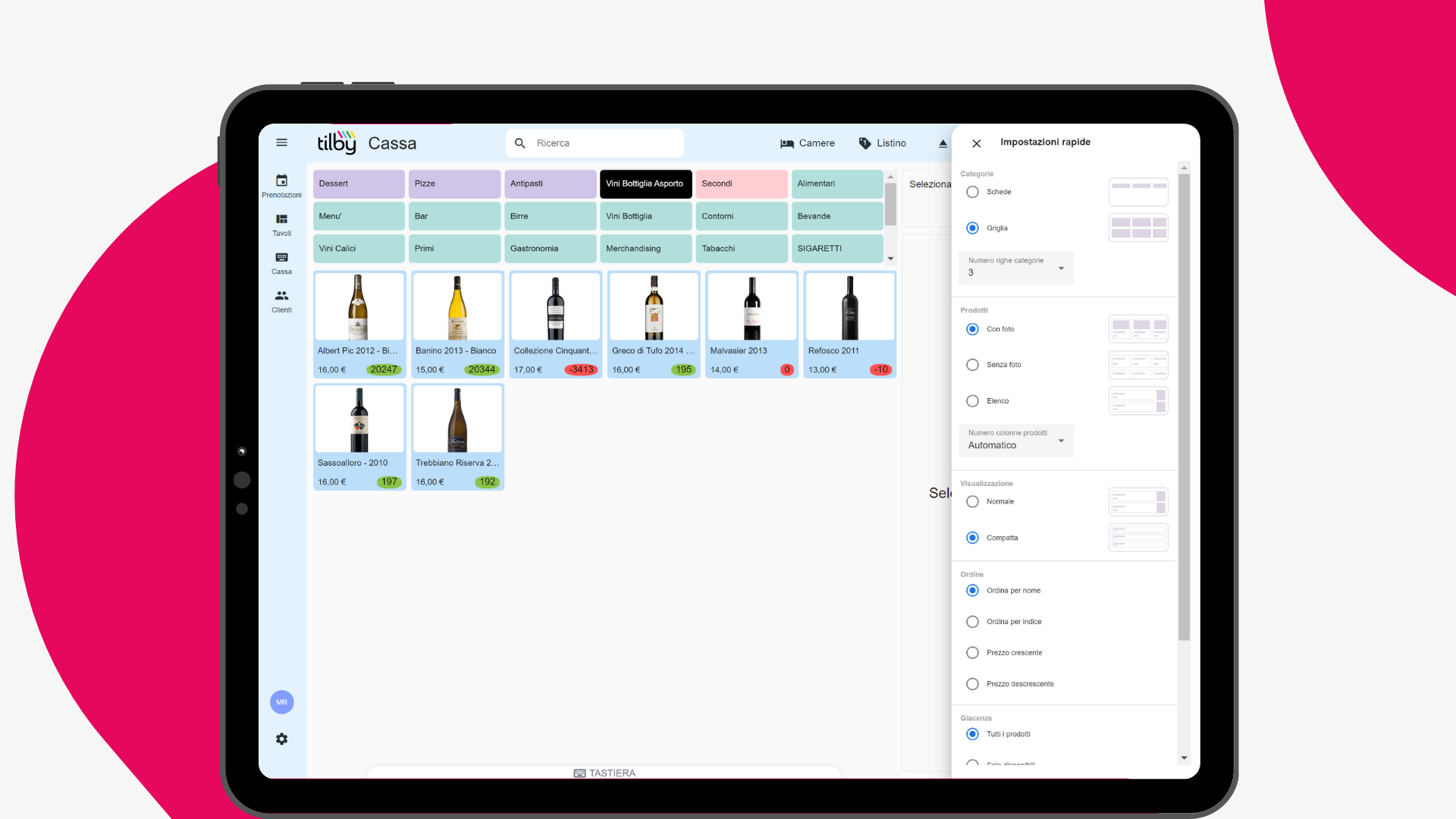This screenshot has height=819, width=1456.
Task: Select the Menu' category
Action: 359,216
